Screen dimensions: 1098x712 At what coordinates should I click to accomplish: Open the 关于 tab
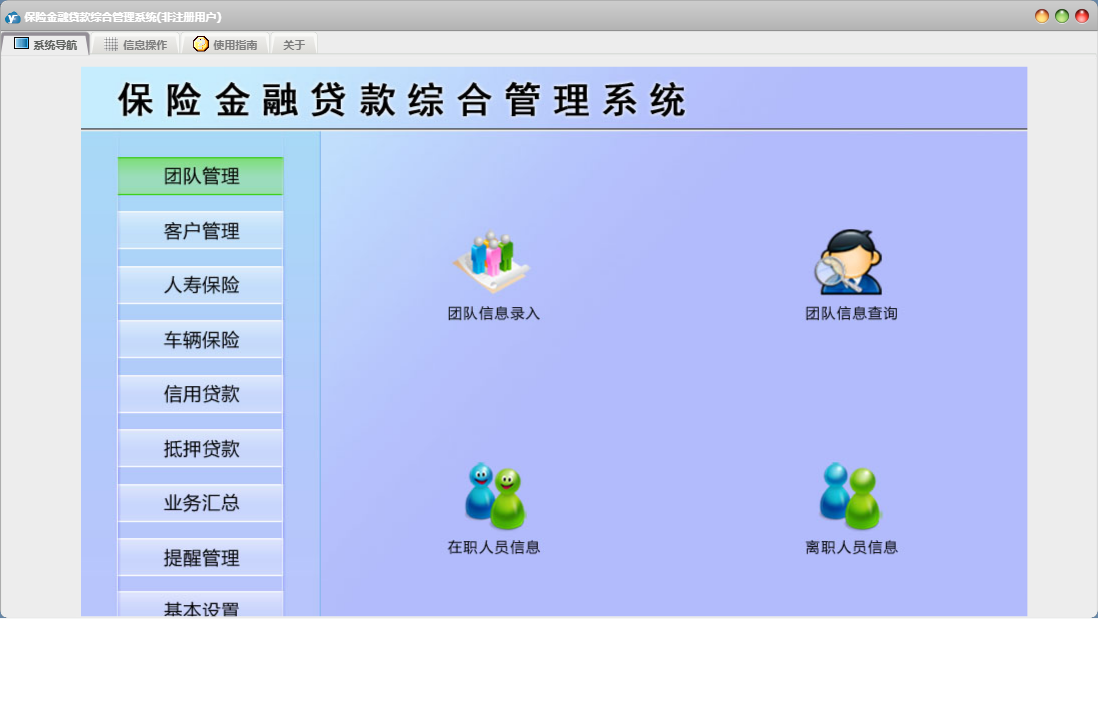point(294,45)
